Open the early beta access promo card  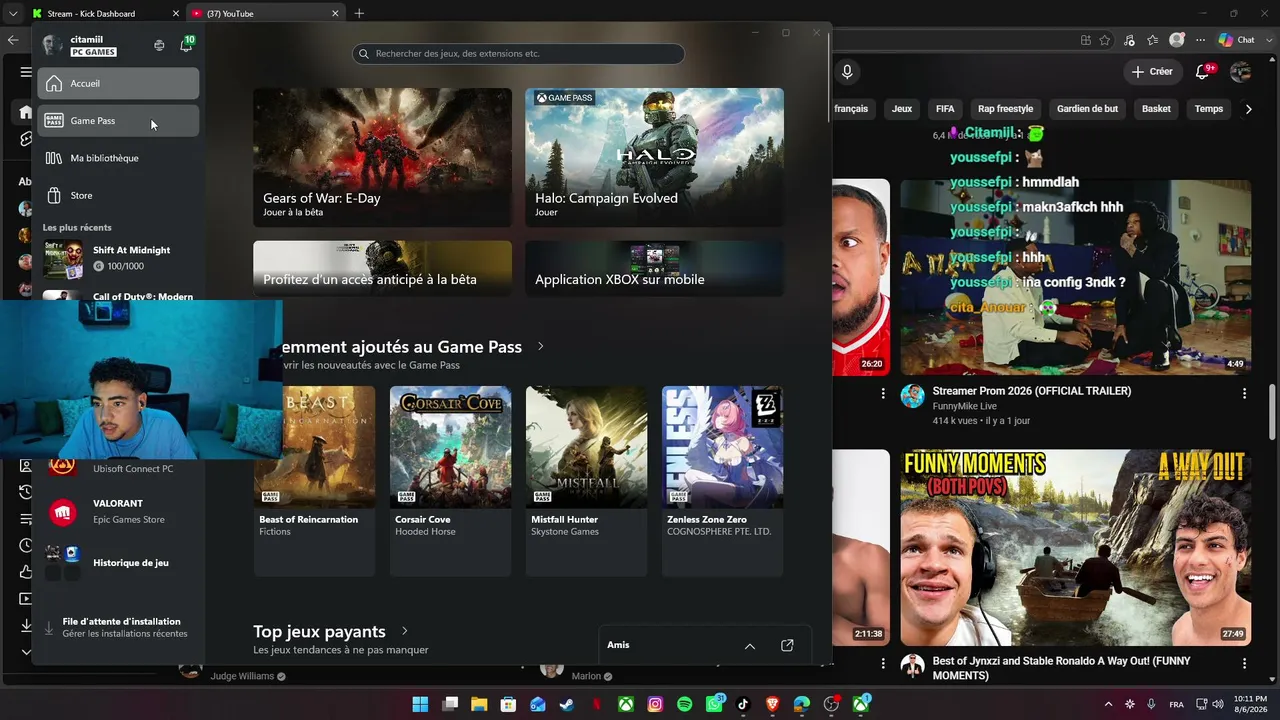382,268
